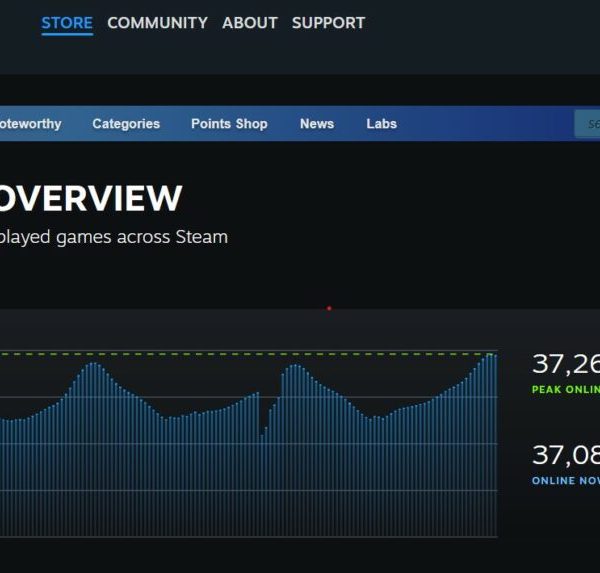The width and height of the screenshot is (600, 573).
Task: Open the SUPPORT page
Action: (328, 23)
